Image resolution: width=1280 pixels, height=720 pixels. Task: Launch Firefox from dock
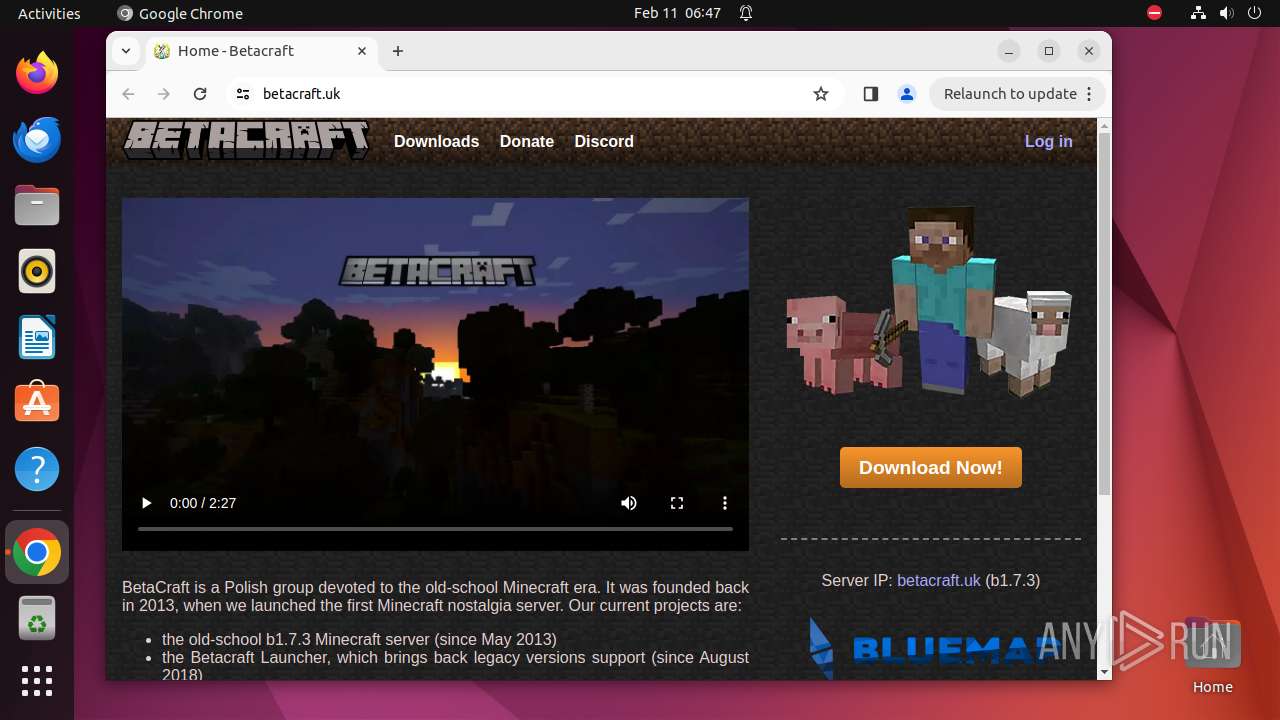pyautogui.click(x=37, y=73)
